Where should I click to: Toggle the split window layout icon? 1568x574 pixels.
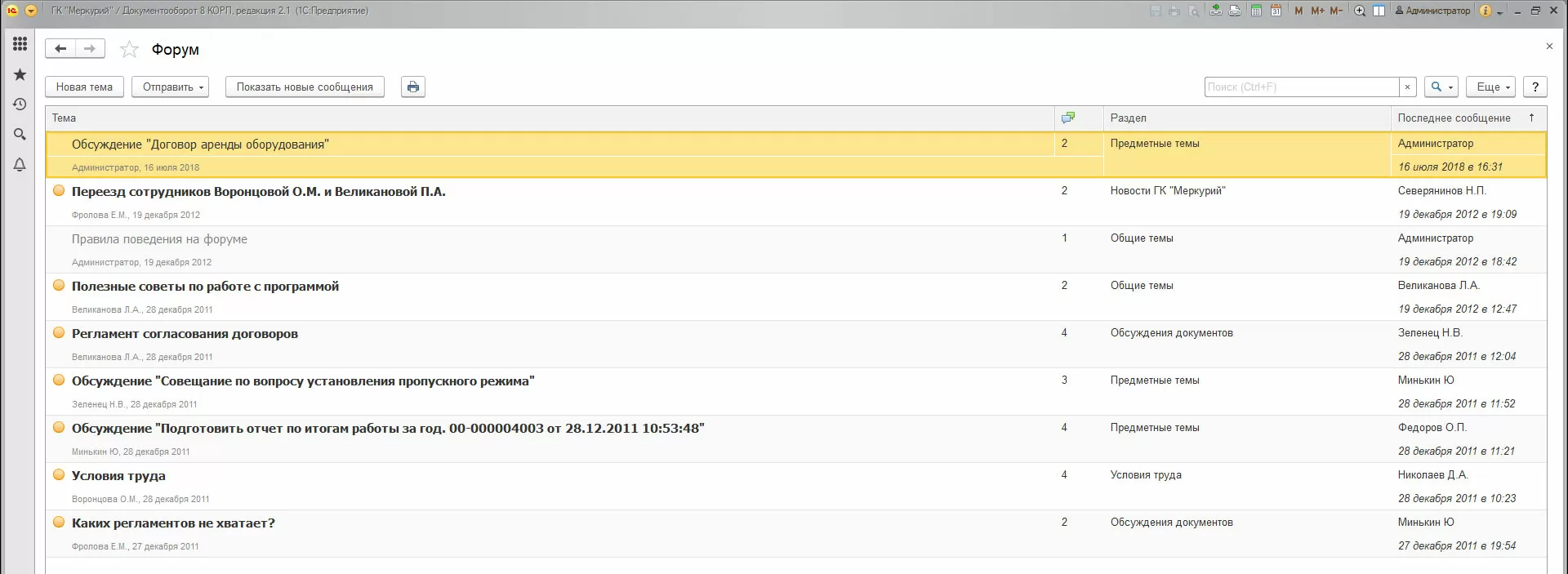tap(1379, 11)
